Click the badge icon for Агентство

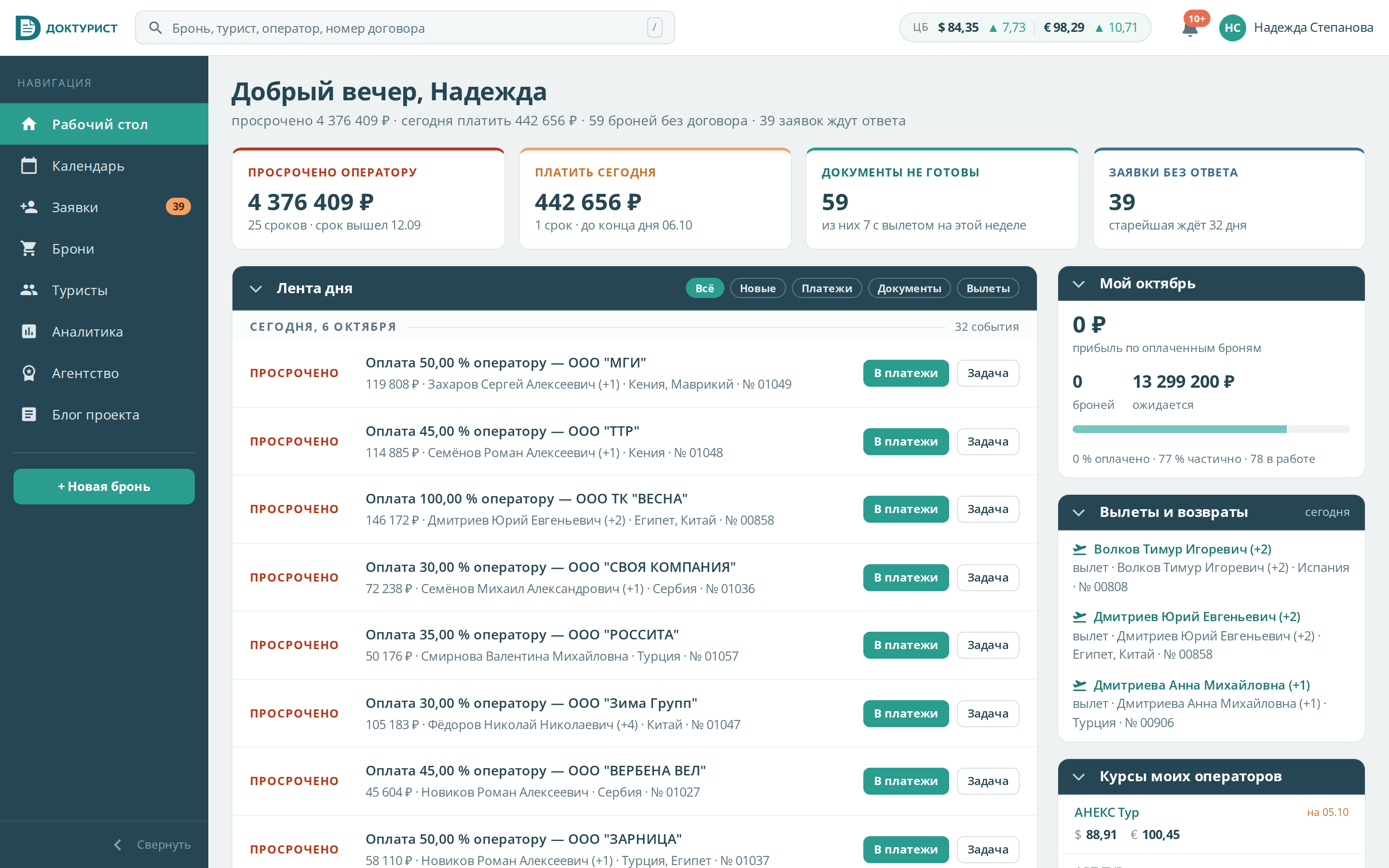29,373
